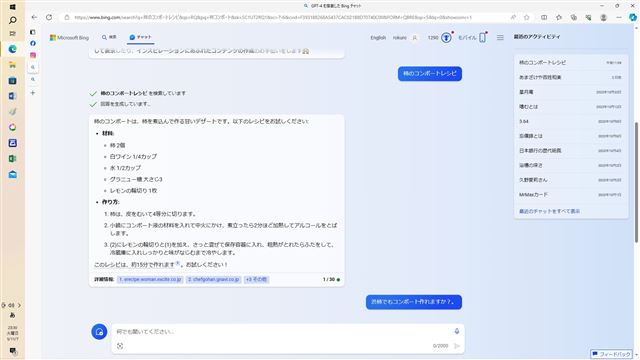This screenshot has width=640, height=360.
Task: Go back in the browser
Action: pos(34,17)
